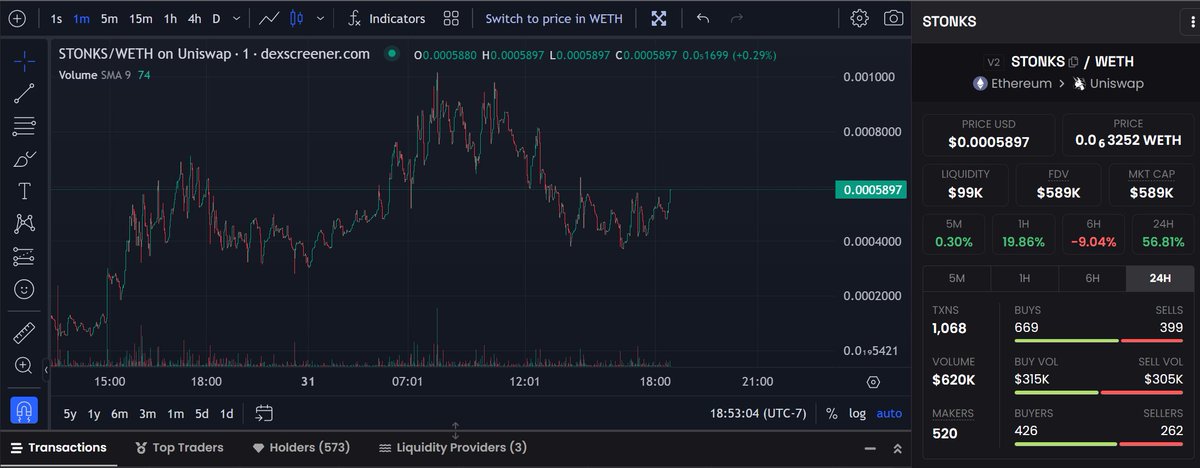
Task: Click the zoom in magnifier tool
Action: (25, 366)
